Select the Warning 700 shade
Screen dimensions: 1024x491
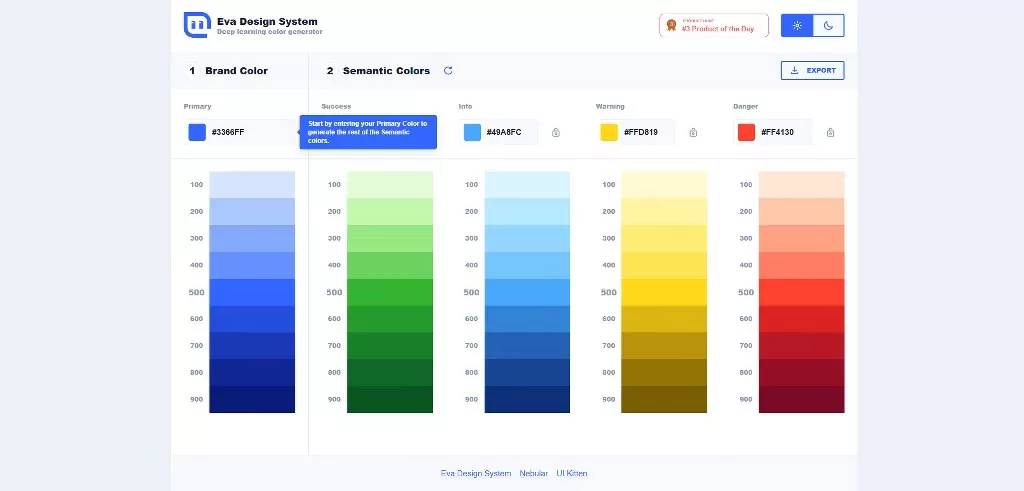tap(664, 346)
